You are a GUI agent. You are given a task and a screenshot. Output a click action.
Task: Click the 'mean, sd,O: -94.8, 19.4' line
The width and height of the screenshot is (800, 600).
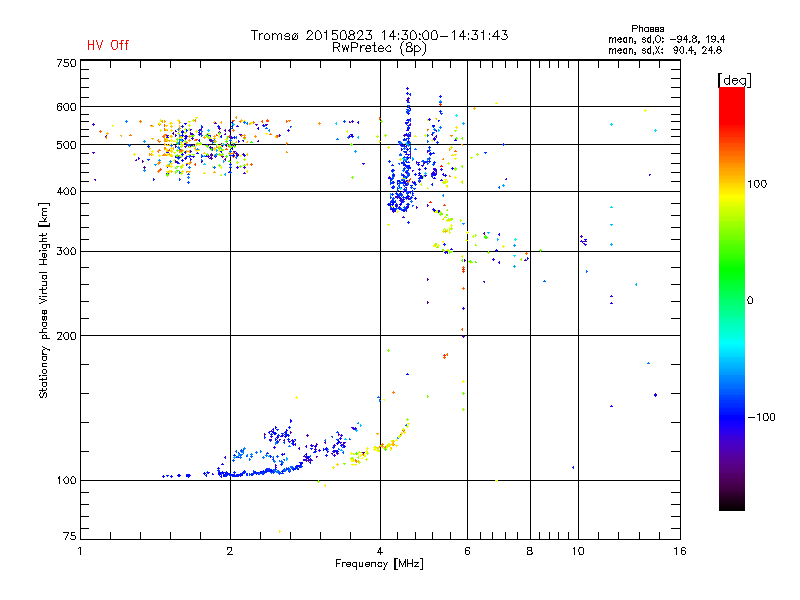(666, 39)
